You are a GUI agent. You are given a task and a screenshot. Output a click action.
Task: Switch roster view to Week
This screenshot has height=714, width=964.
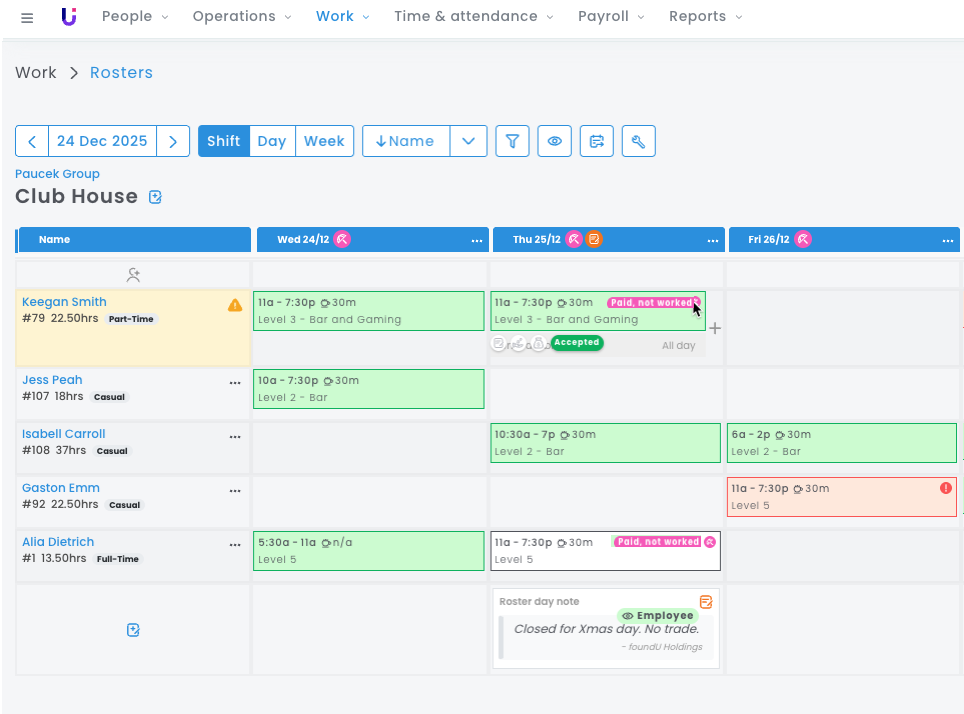[x=324, y=141]
